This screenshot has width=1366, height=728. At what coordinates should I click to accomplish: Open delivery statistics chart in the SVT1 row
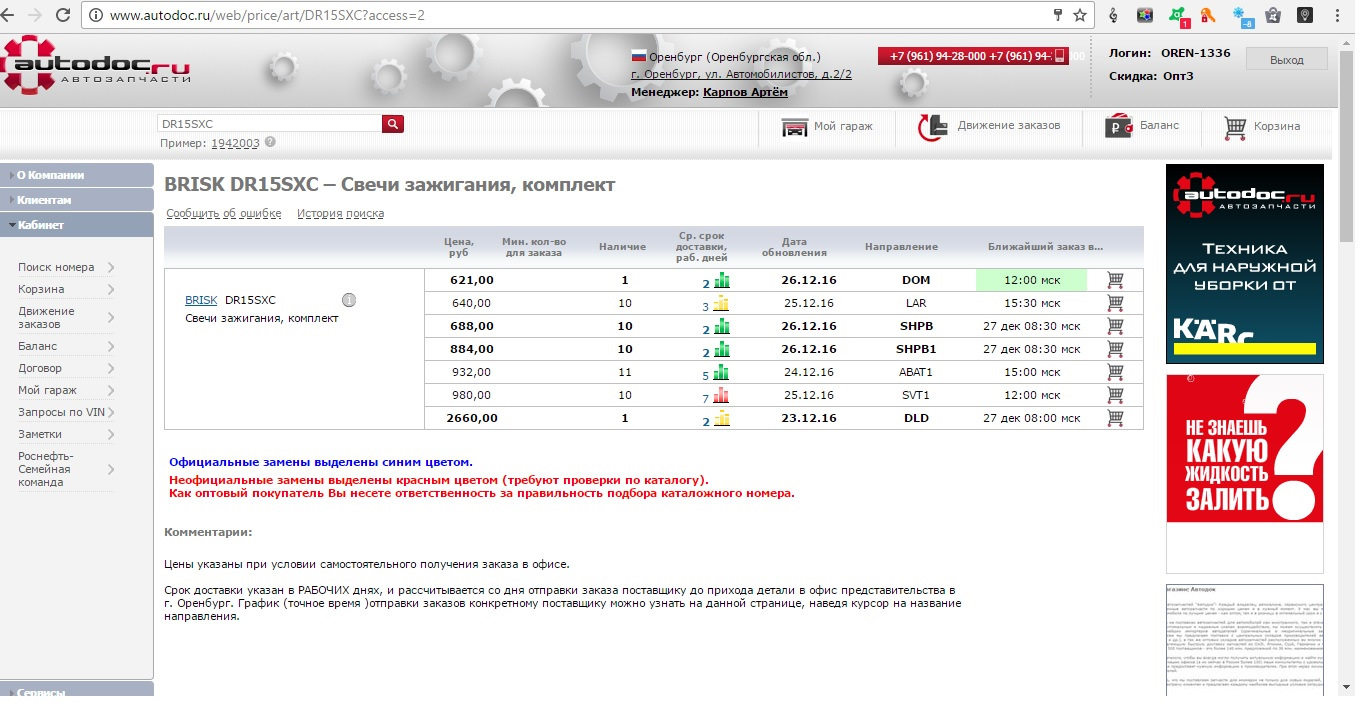click(721, 396)
